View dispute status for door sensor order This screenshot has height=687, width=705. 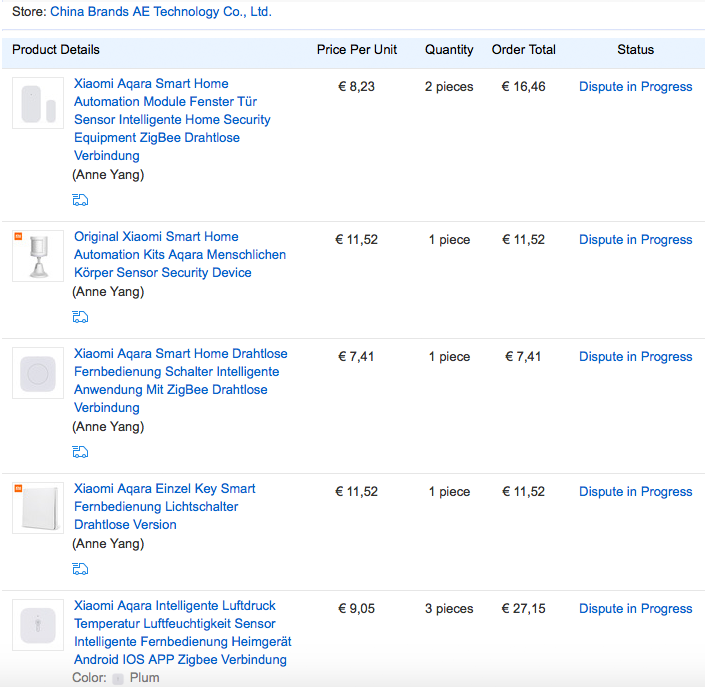coord(635,87)
